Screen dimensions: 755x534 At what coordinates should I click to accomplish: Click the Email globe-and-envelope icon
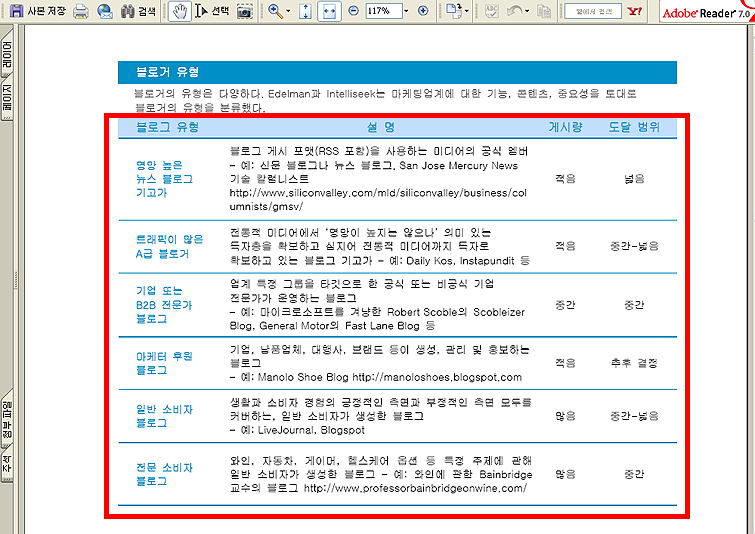[104, 11]
